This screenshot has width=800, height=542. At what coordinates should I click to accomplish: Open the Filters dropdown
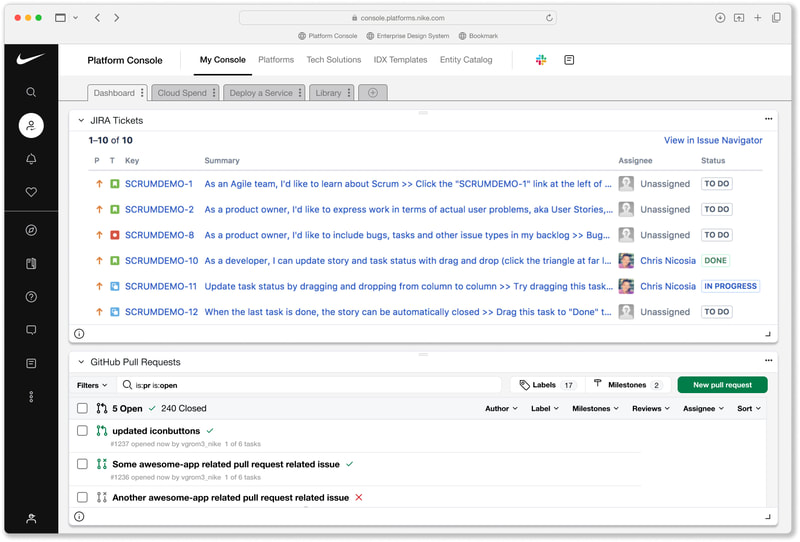92,385
